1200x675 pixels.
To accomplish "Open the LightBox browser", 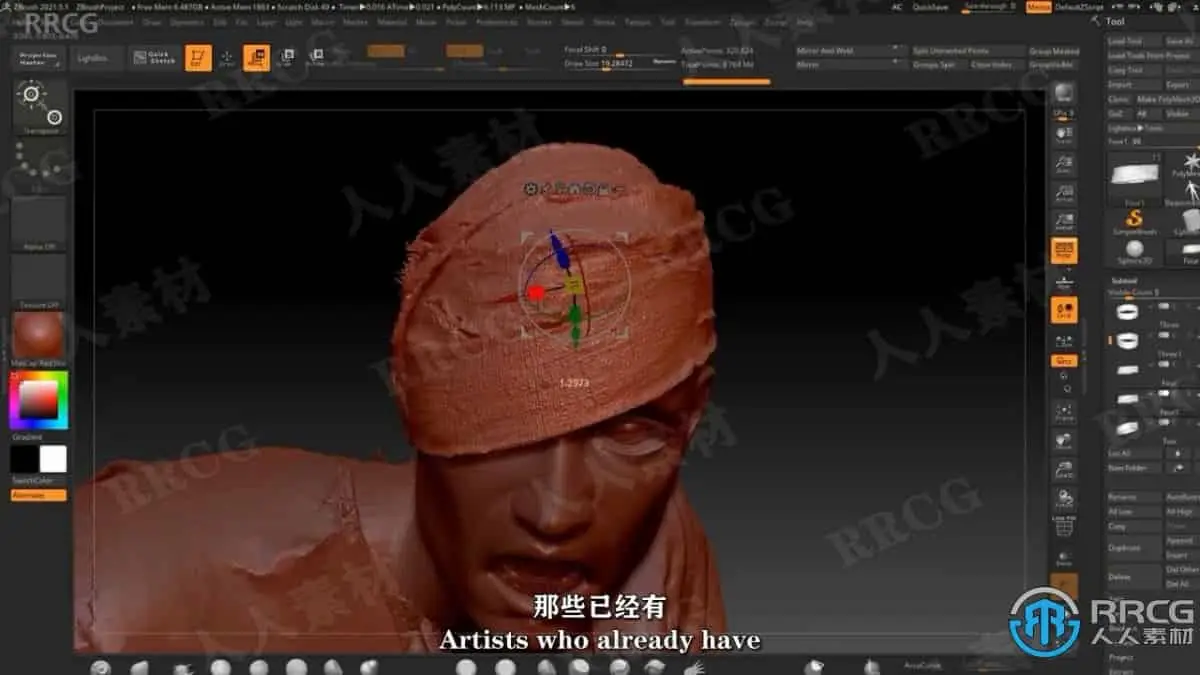I will coord(97,58).
